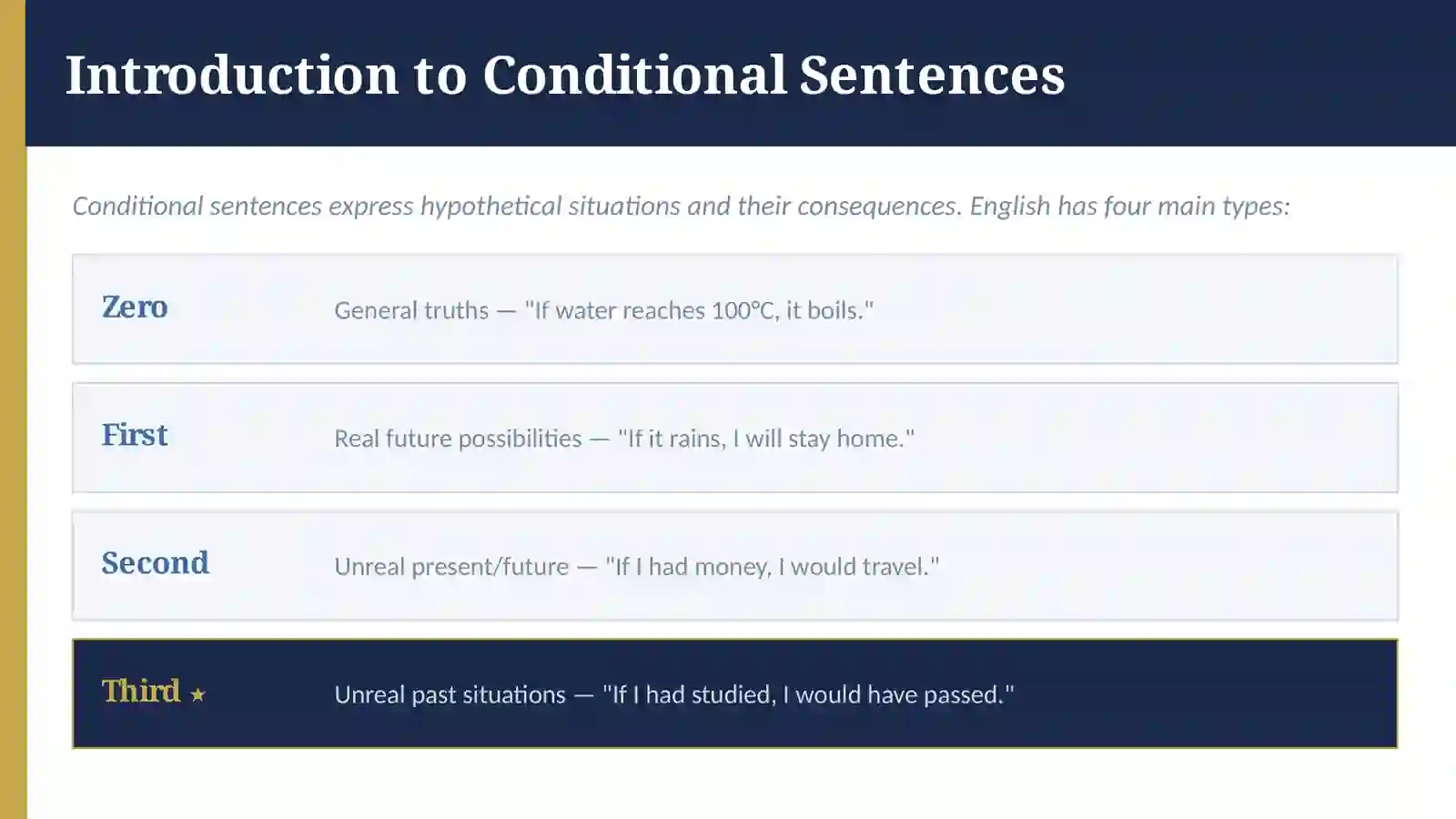This screenshot has height=819, width=1456.
Task: Click the italic introductory sentence
Action: (681, 207)
